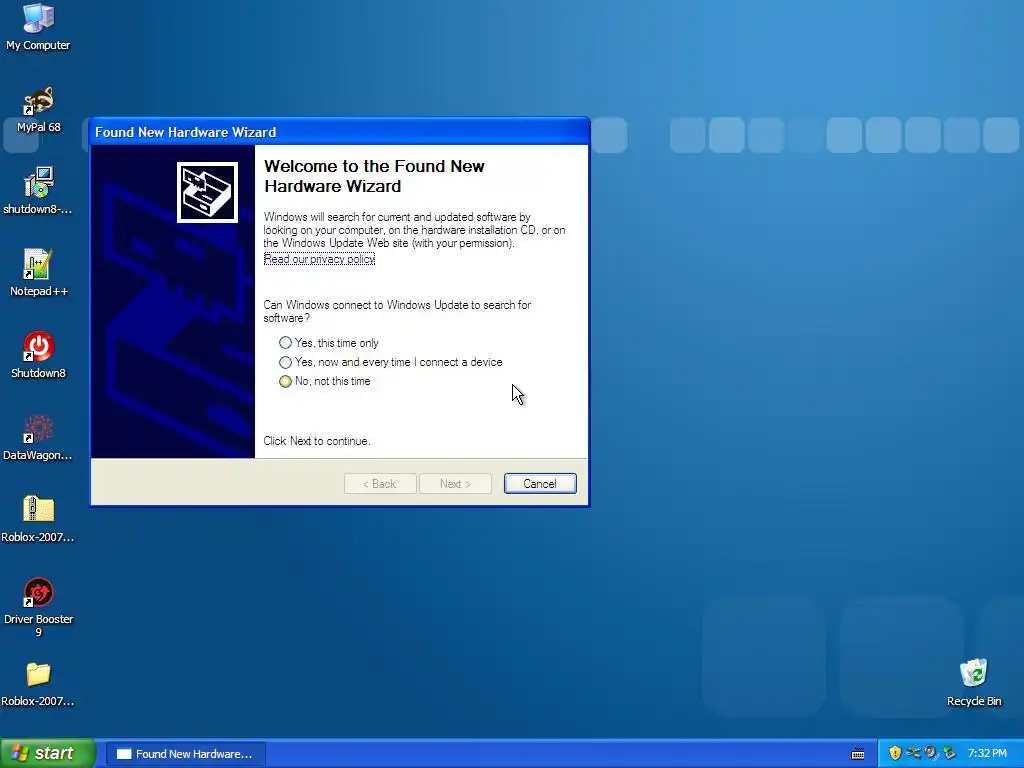Cancel the Found New Hardware Wizard
Screen dimensions: 1024x768
coord(540,484)
